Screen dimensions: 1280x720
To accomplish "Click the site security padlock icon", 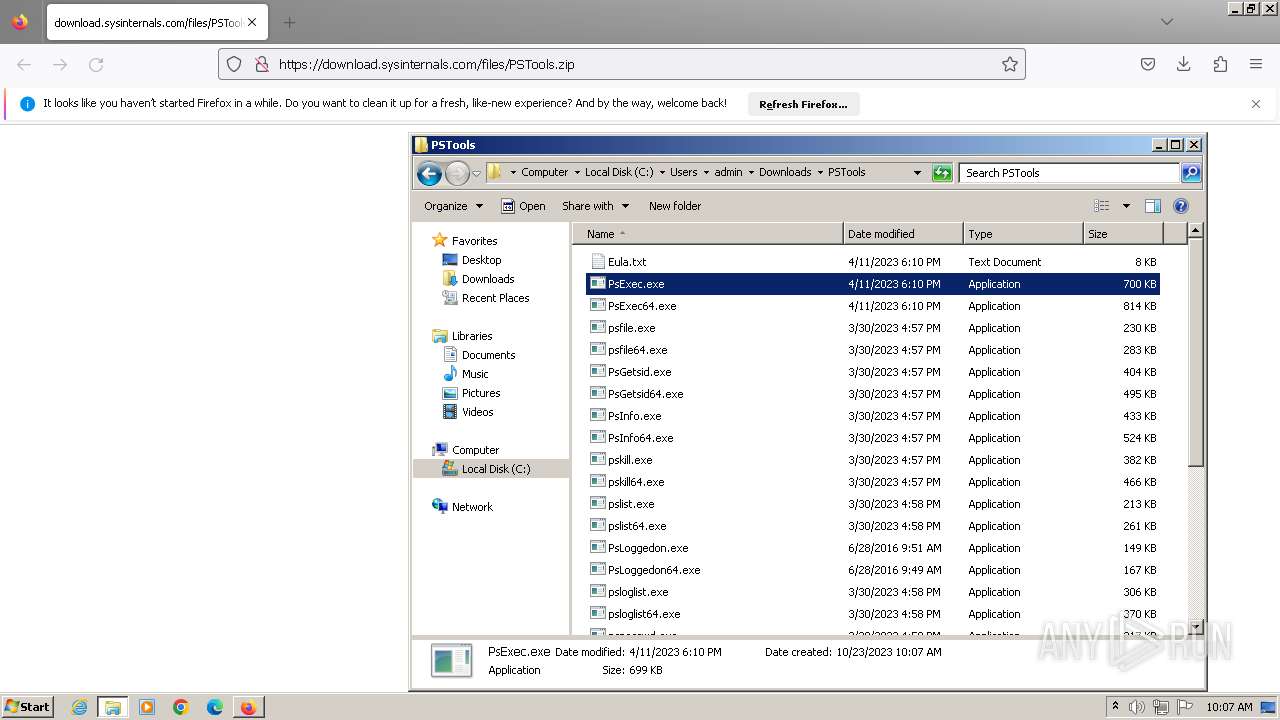I will point(261,64).
